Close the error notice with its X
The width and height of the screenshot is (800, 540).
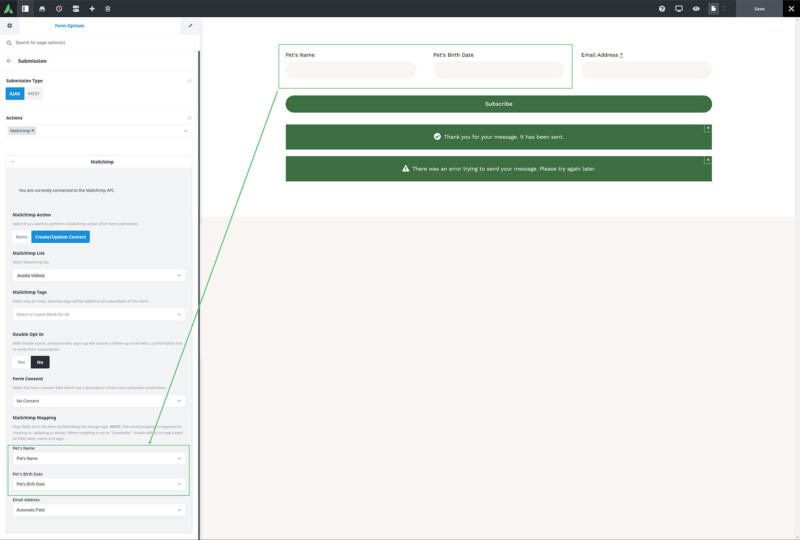point(708,160)
